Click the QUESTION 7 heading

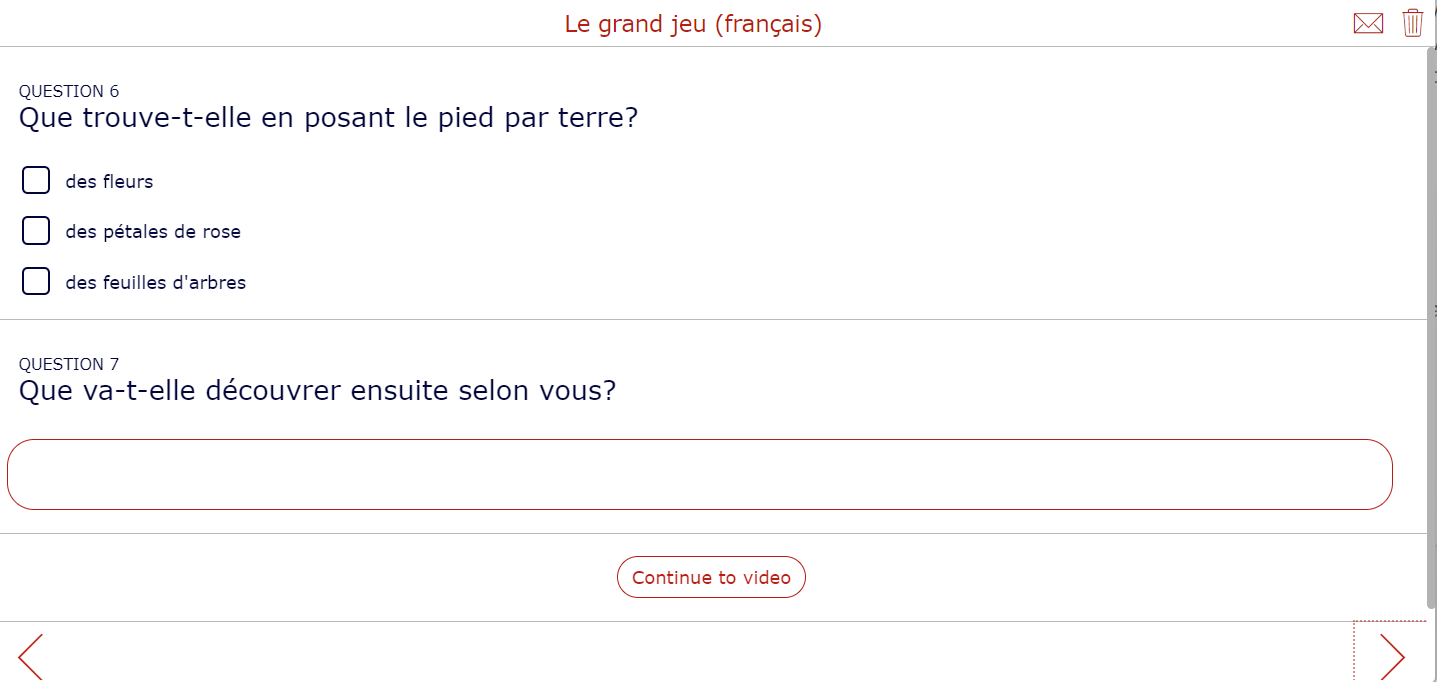click(69, 364)
